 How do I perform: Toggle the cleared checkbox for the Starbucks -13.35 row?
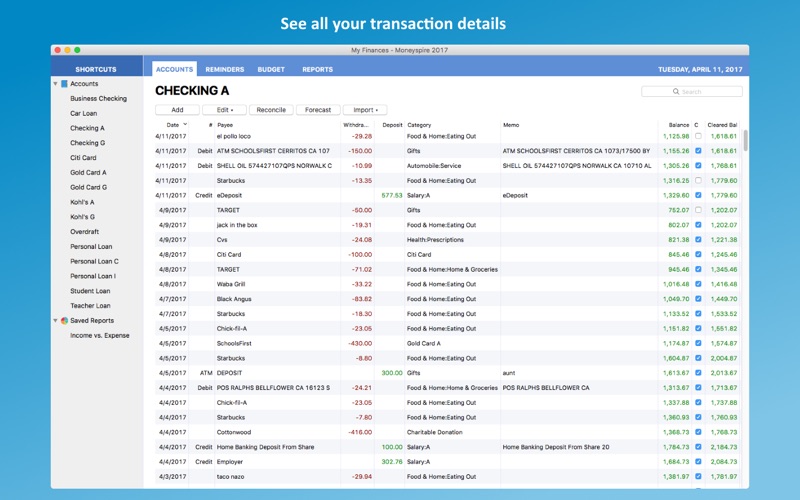(x=698, y=181)
